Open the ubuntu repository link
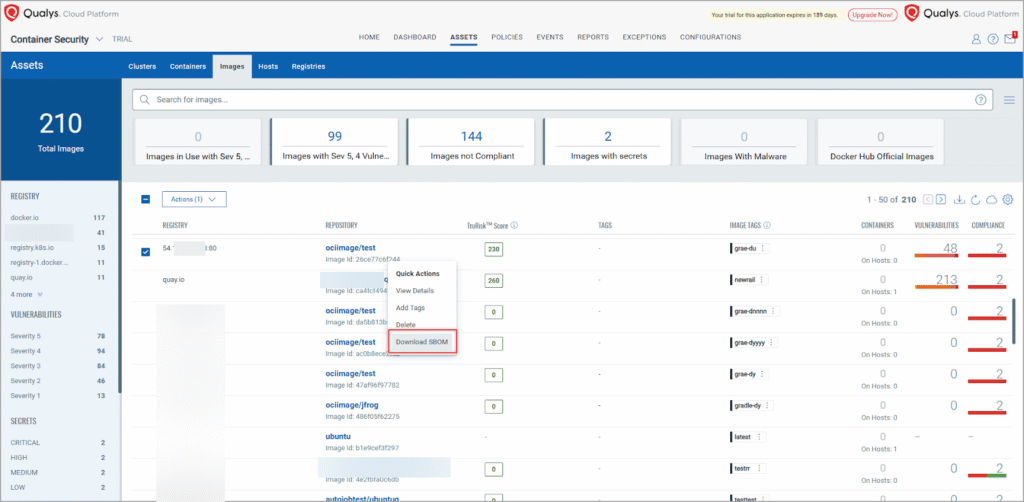Screen dimensions: 1024x502 click(339, 437)
